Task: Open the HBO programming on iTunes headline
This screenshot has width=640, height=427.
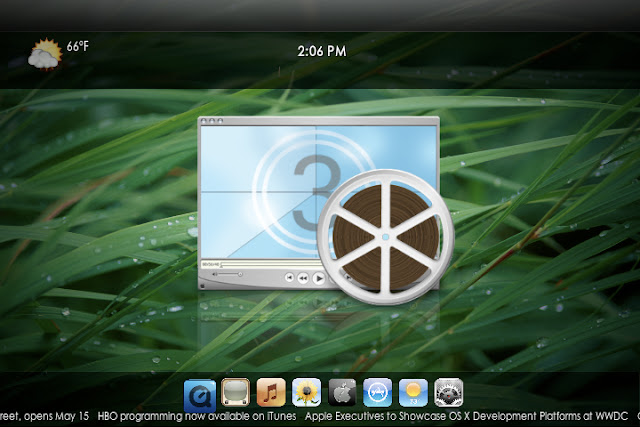Action: click(197, 416)
